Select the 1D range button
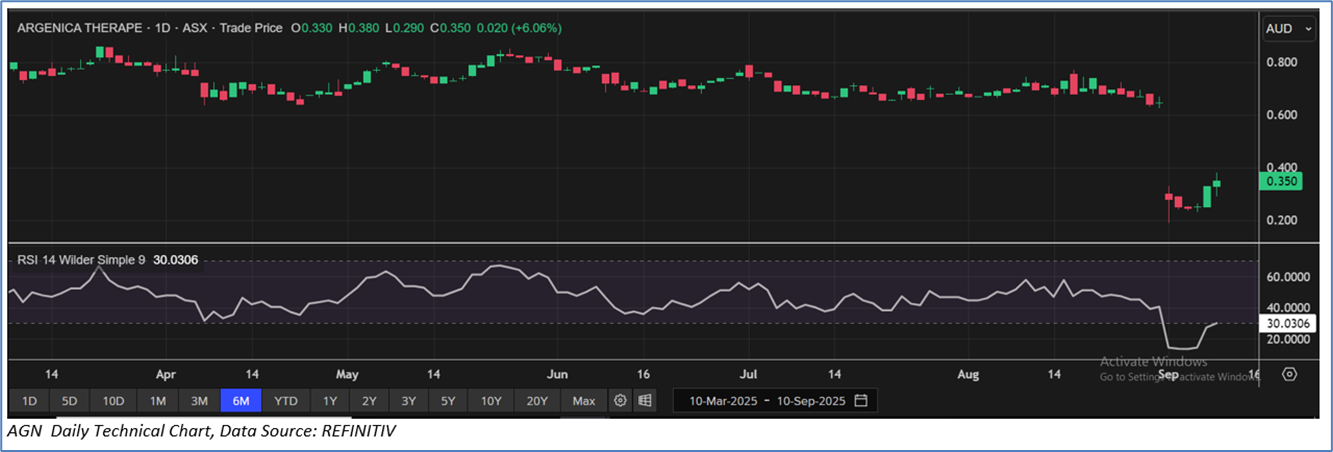Screen dimensions: 1333x452 tap(30, 401)
